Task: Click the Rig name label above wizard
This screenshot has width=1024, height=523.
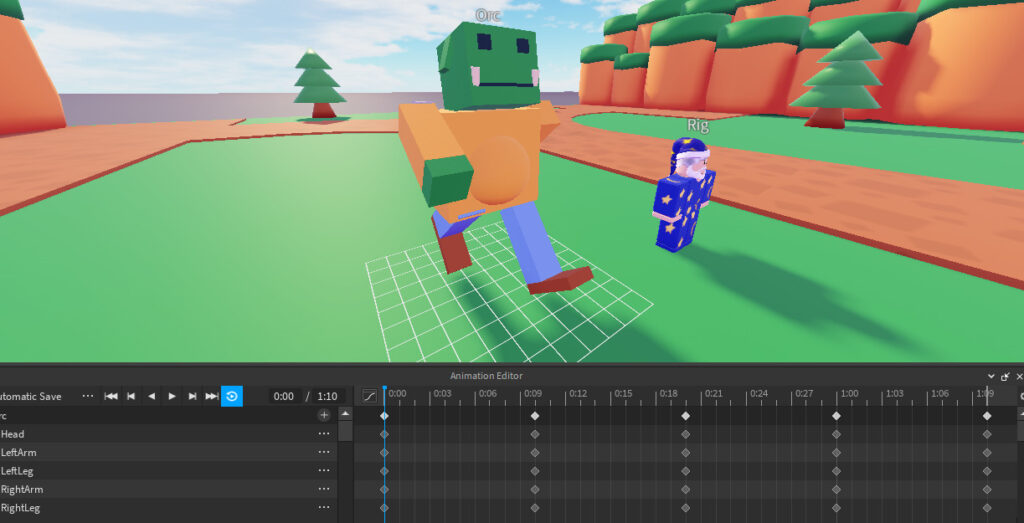Action: (x=697, y=125)
